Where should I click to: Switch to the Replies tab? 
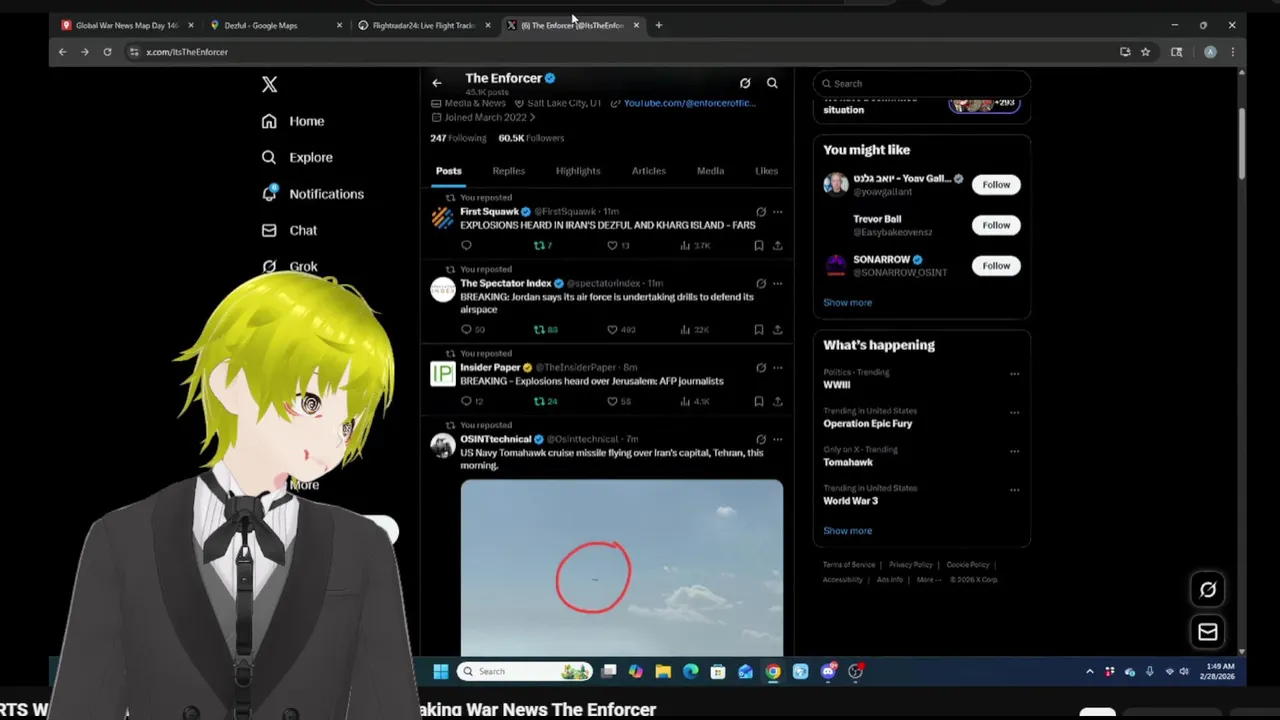coord(508,171)
